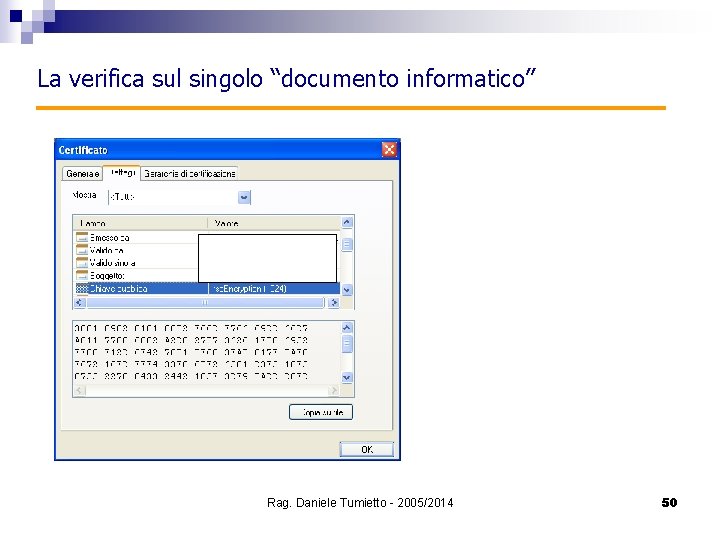Click the rsaEncryption value cell
720x540 pixels.
[274, 288]
